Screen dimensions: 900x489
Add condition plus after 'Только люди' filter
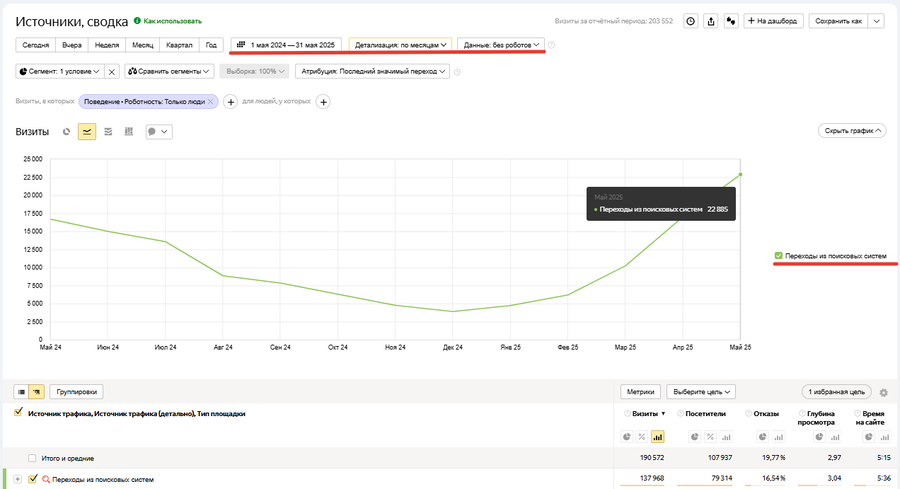[229, 102]
